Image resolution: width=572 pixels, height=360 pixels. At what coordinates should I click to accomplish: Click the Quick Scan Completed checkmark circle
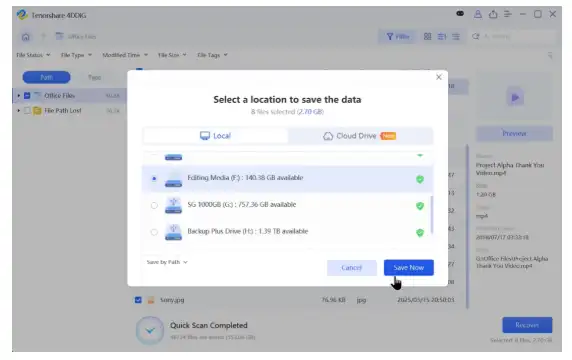[150, 330]
